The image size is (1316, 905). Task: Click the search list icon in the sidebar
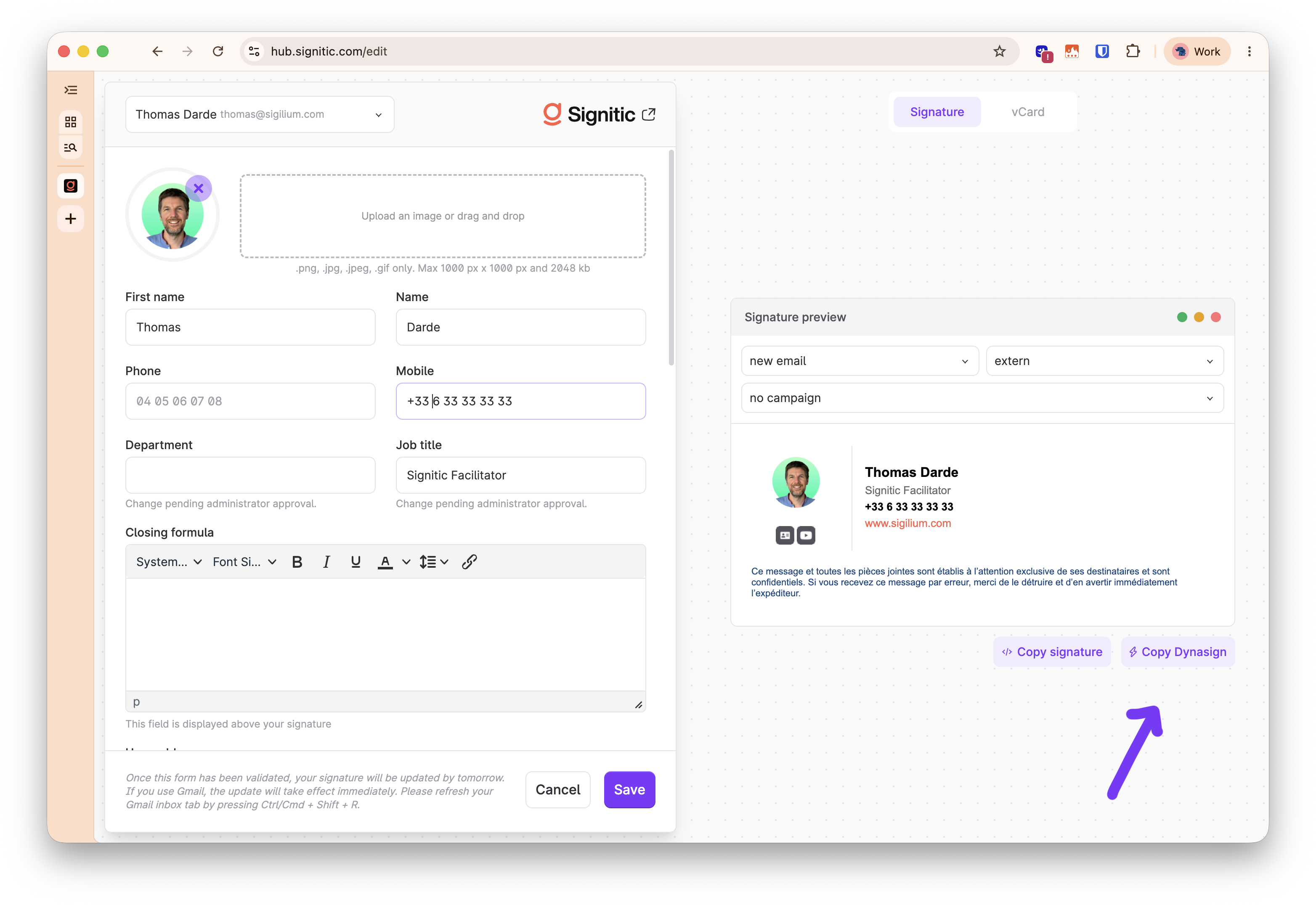[71, 148]
